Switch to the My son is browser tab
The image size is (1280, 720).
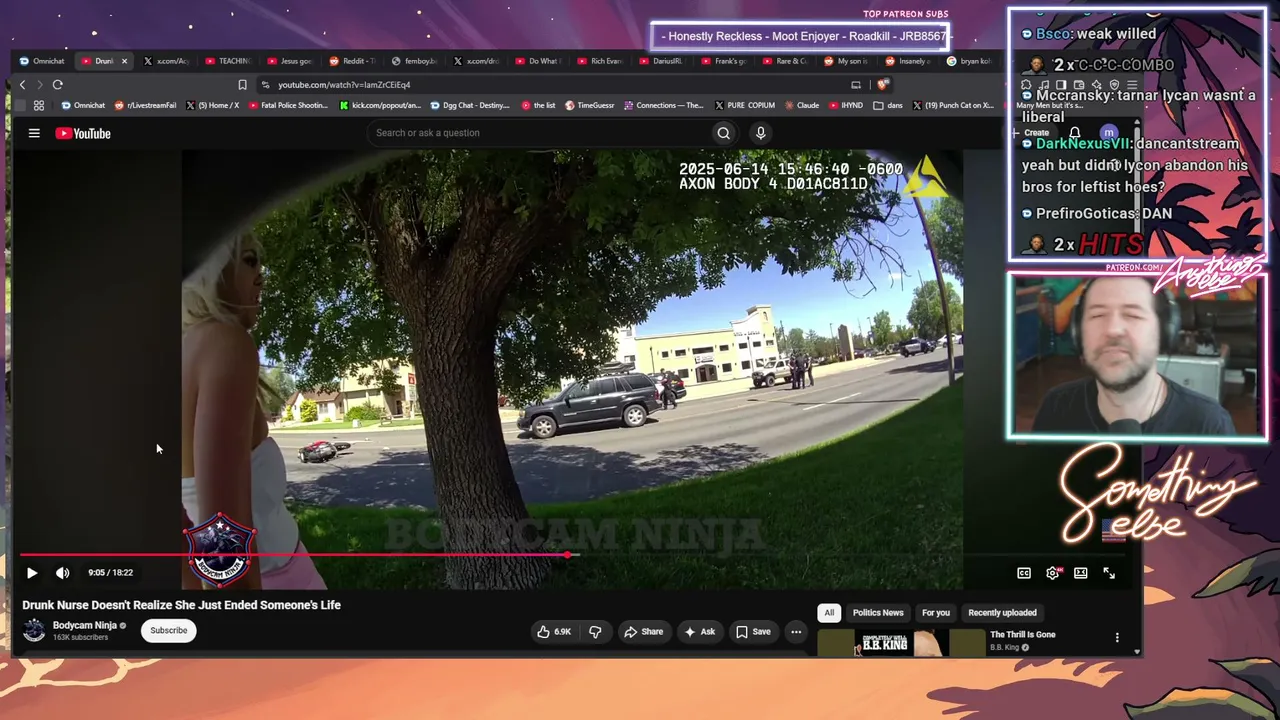coord(848,61)
